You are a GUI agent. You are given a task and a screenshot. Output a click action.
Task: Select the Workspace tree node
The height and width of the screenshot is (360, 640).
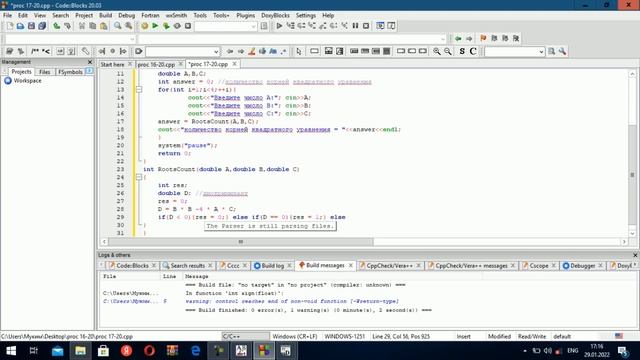pos(27,81)
